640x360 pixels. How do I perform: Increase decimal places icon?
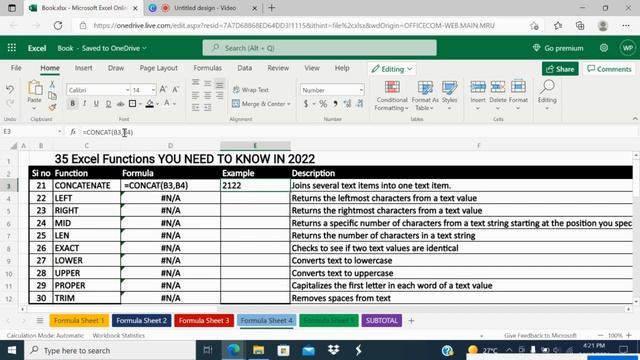point(347,104)
